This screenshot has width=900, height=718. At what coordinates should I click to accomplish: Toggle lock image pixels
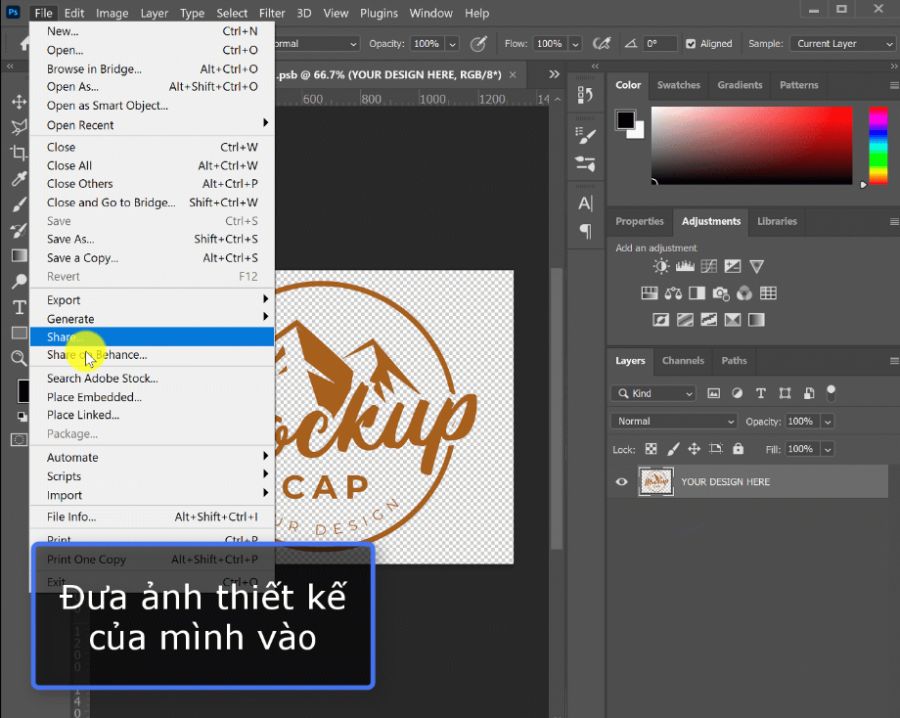673,449
